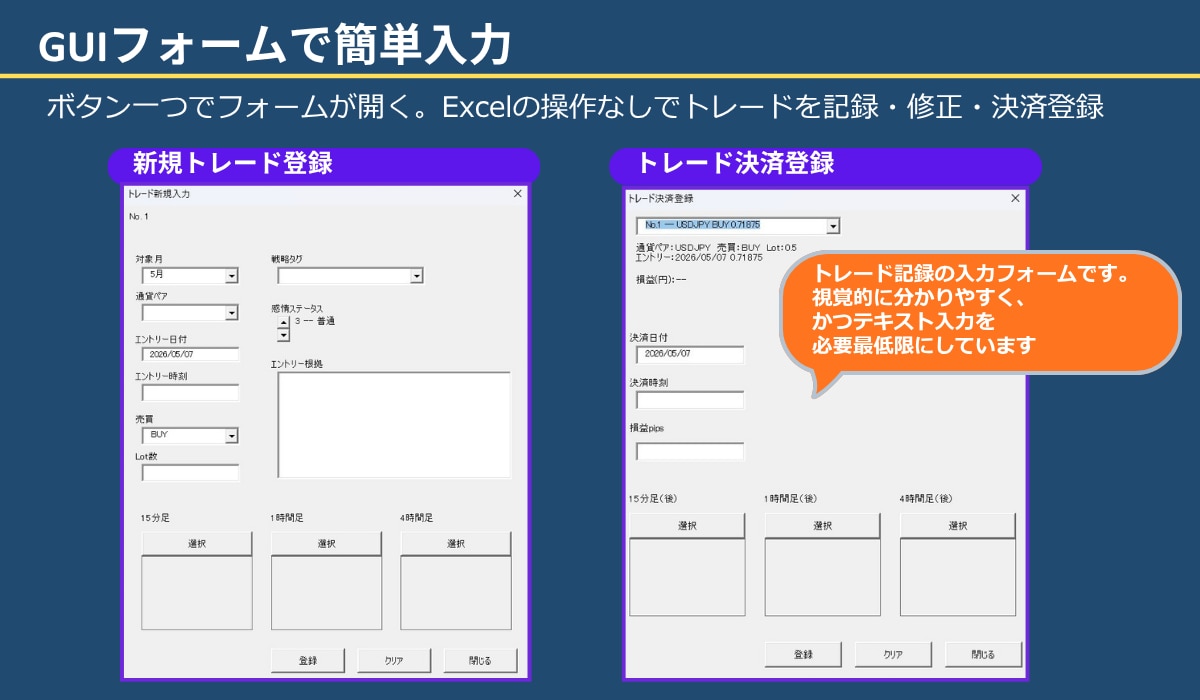
Task: Open the 通貨ペア combo box in new trade form
Action: 190,313
